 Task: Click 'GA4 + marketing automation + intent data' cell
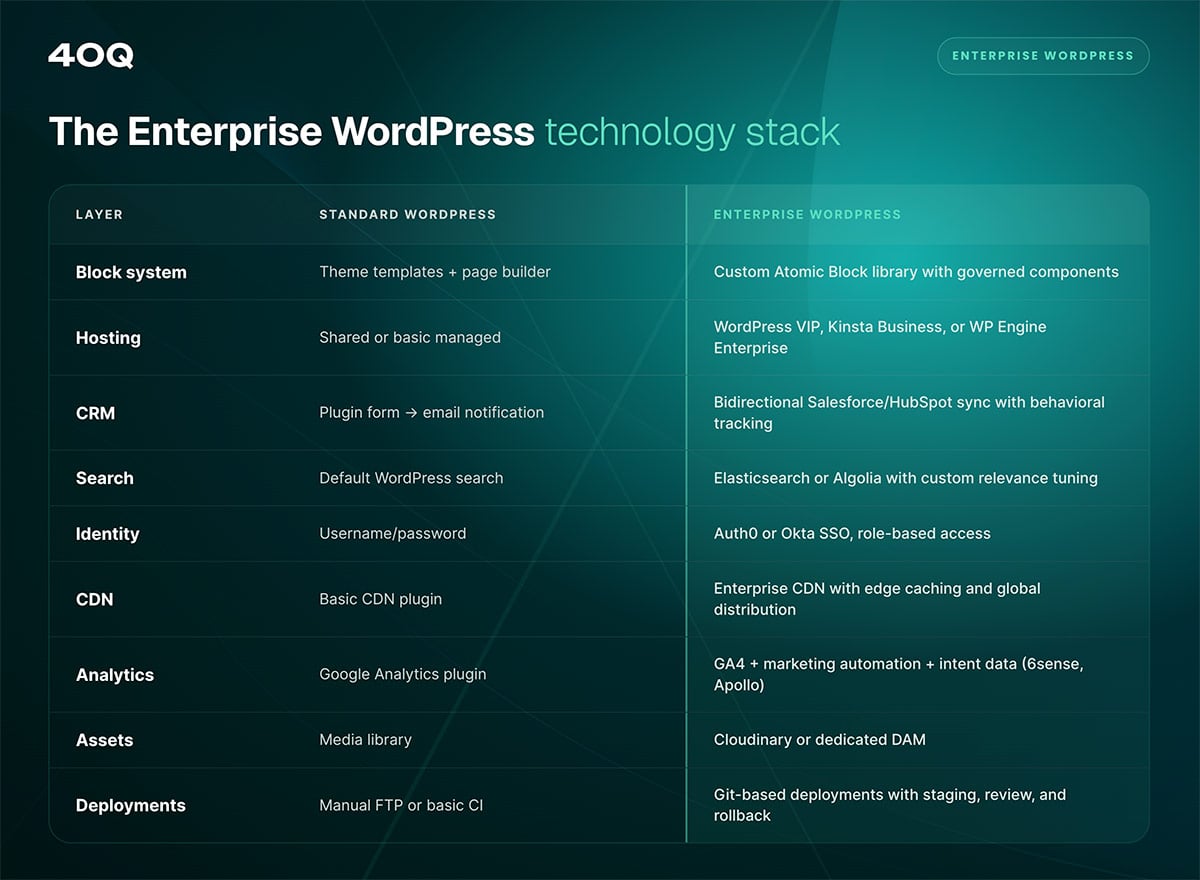(x=898, y=675)
